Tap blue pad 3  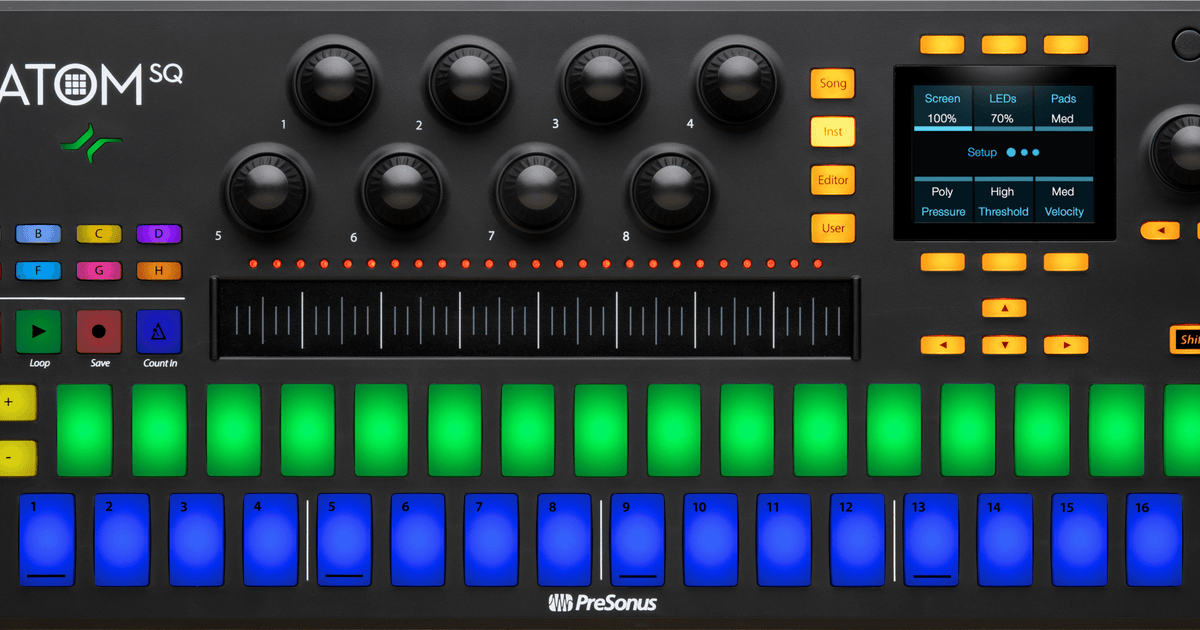(196, 539)
